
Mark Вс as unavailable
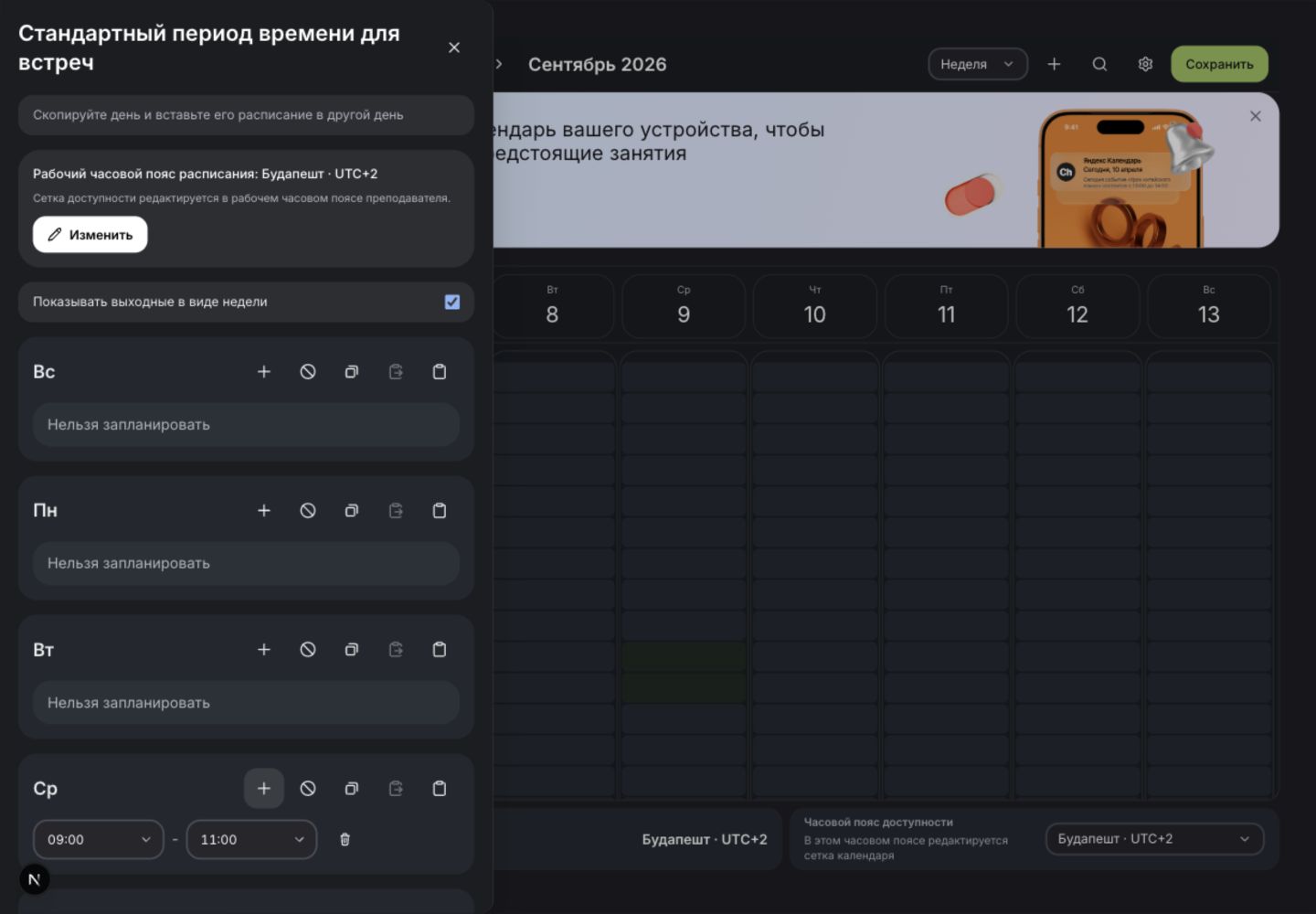pyautogui.click(x=308, y=372)
